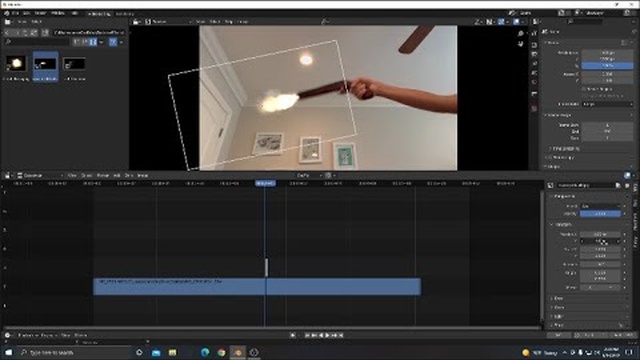The height and width of the screenshot is (360, 640).
Task: Toggle auto keying record button
Action: click(x=293, y=335)
